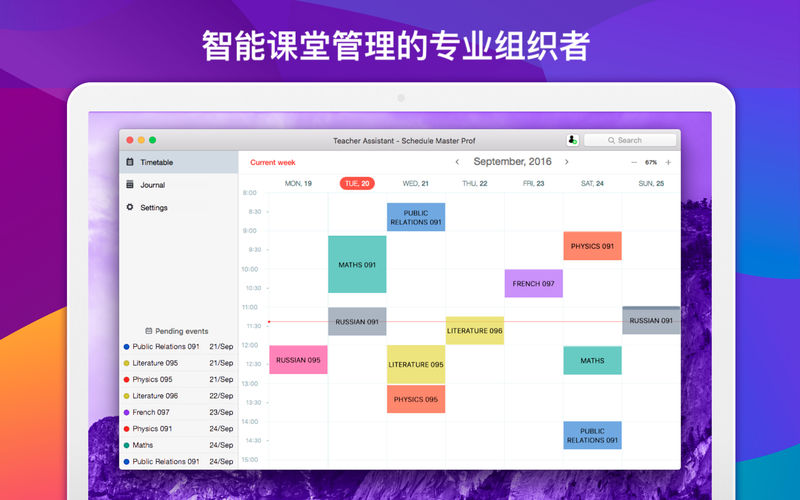Screen dimensions: 800x500
Task: Open the Settings section in sidebar
Action: click(x=179, y=208)
